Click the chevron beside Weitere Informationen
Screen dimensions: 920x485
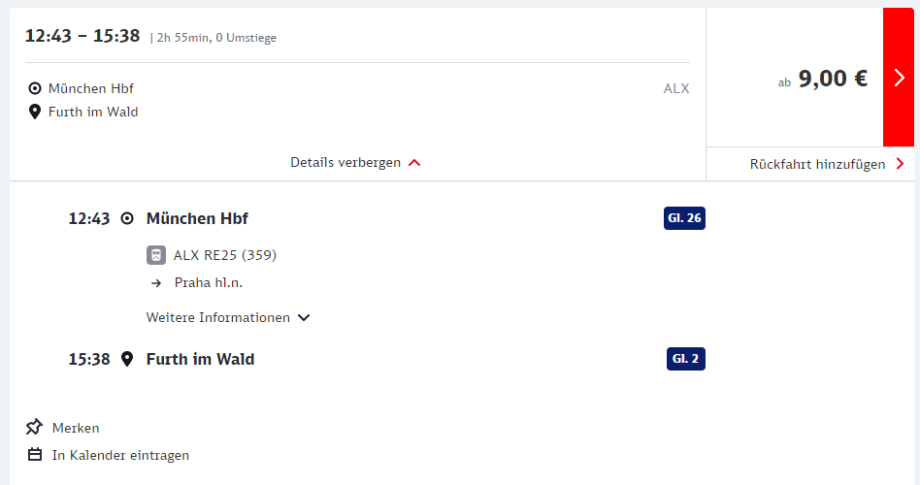click(x=304, y=318)
